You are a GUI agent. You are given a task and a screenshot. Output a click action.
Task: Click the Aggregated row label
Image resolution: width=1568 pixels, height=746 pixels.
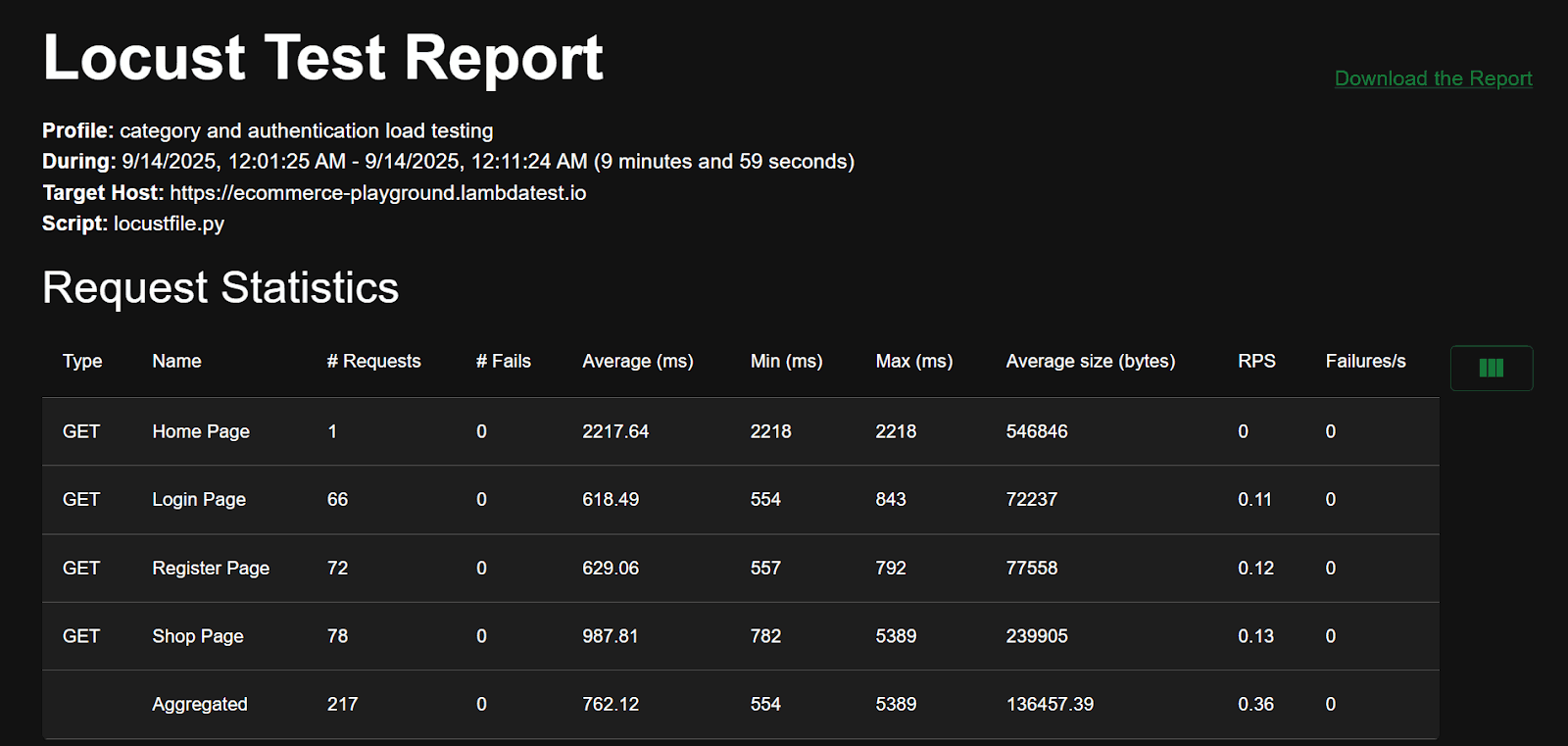point(200,704)
